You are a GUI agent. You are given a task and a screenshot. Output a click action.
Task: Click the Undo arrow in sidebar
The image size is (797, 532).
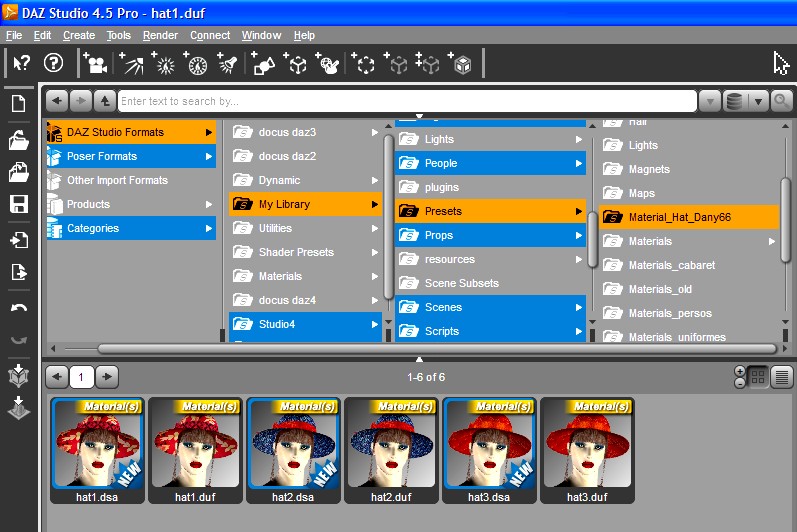click(x=19, y=308)
